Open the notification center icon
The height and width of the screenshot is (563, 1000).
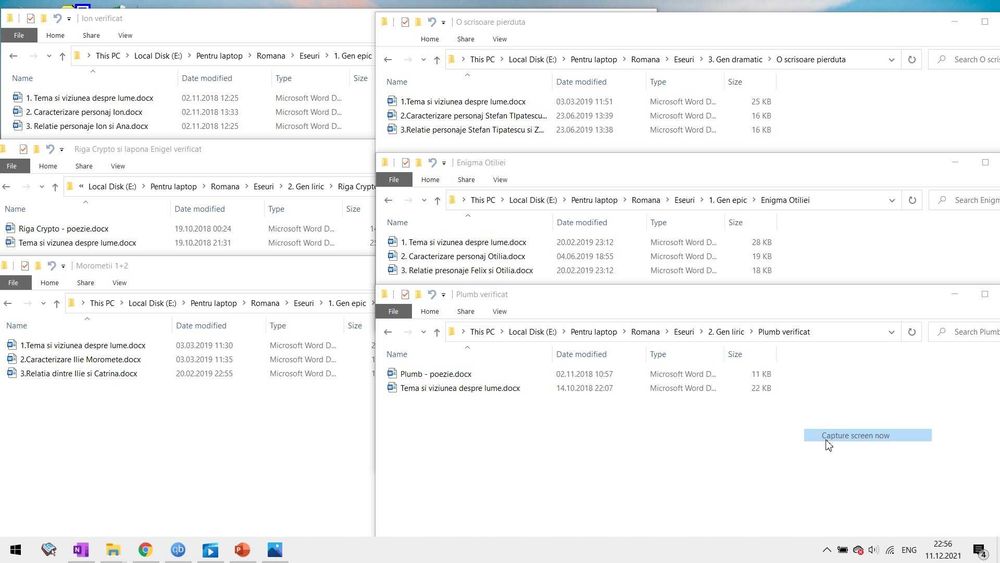[980, 550]
